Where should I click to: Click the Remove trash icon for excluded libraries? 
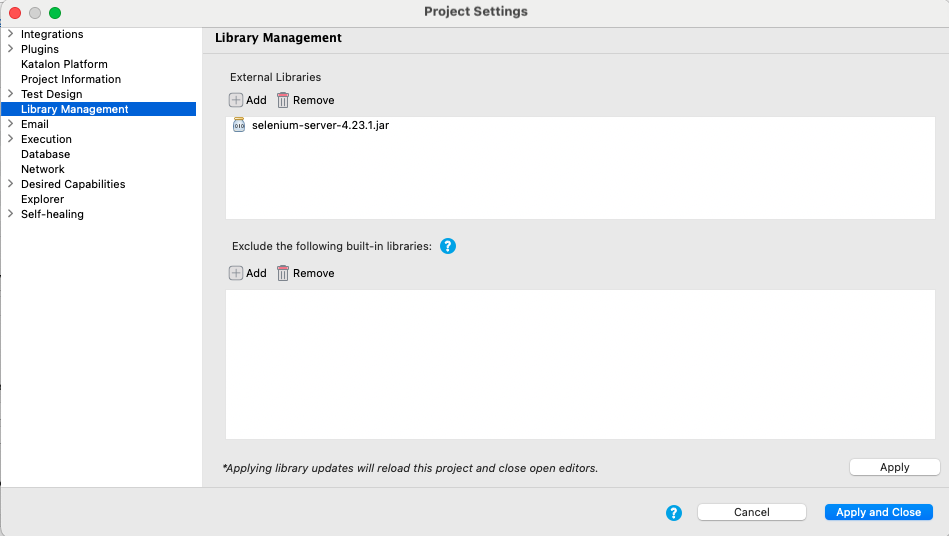283,273
